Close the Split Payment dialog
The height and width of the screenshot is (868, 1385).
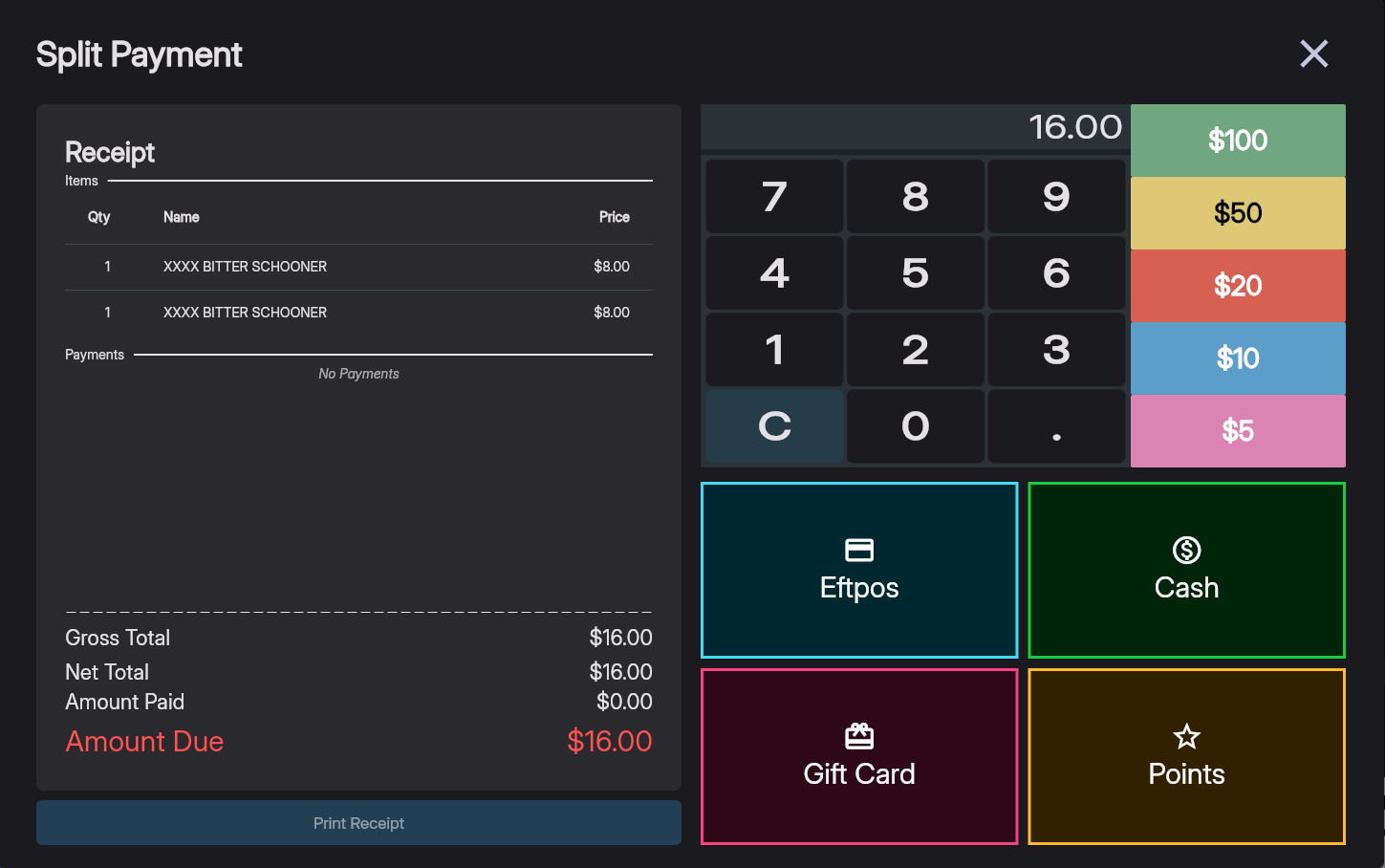(1313, 54)
